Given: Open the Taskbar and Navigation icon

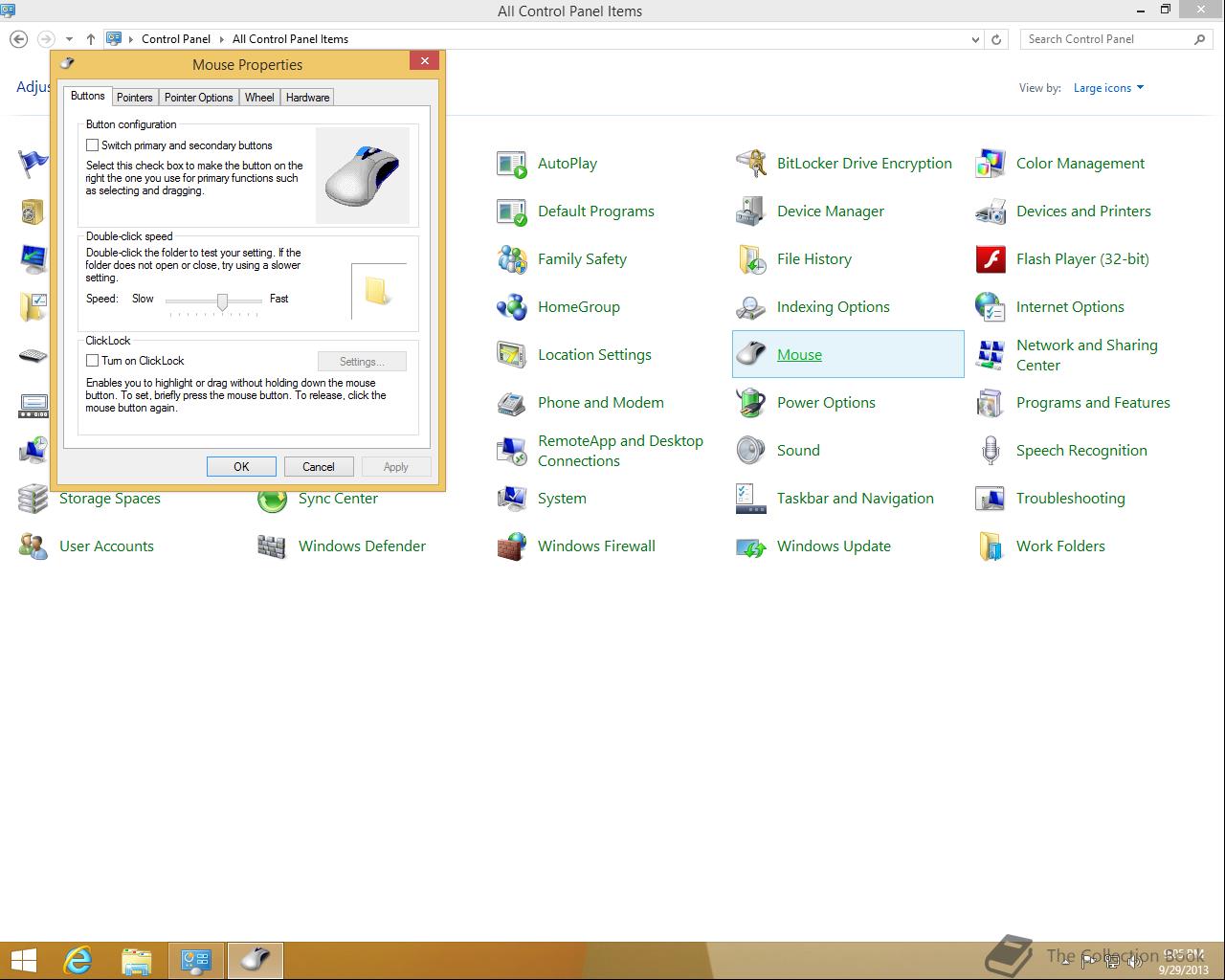Looking at the screenshot, I should [751, 499].
